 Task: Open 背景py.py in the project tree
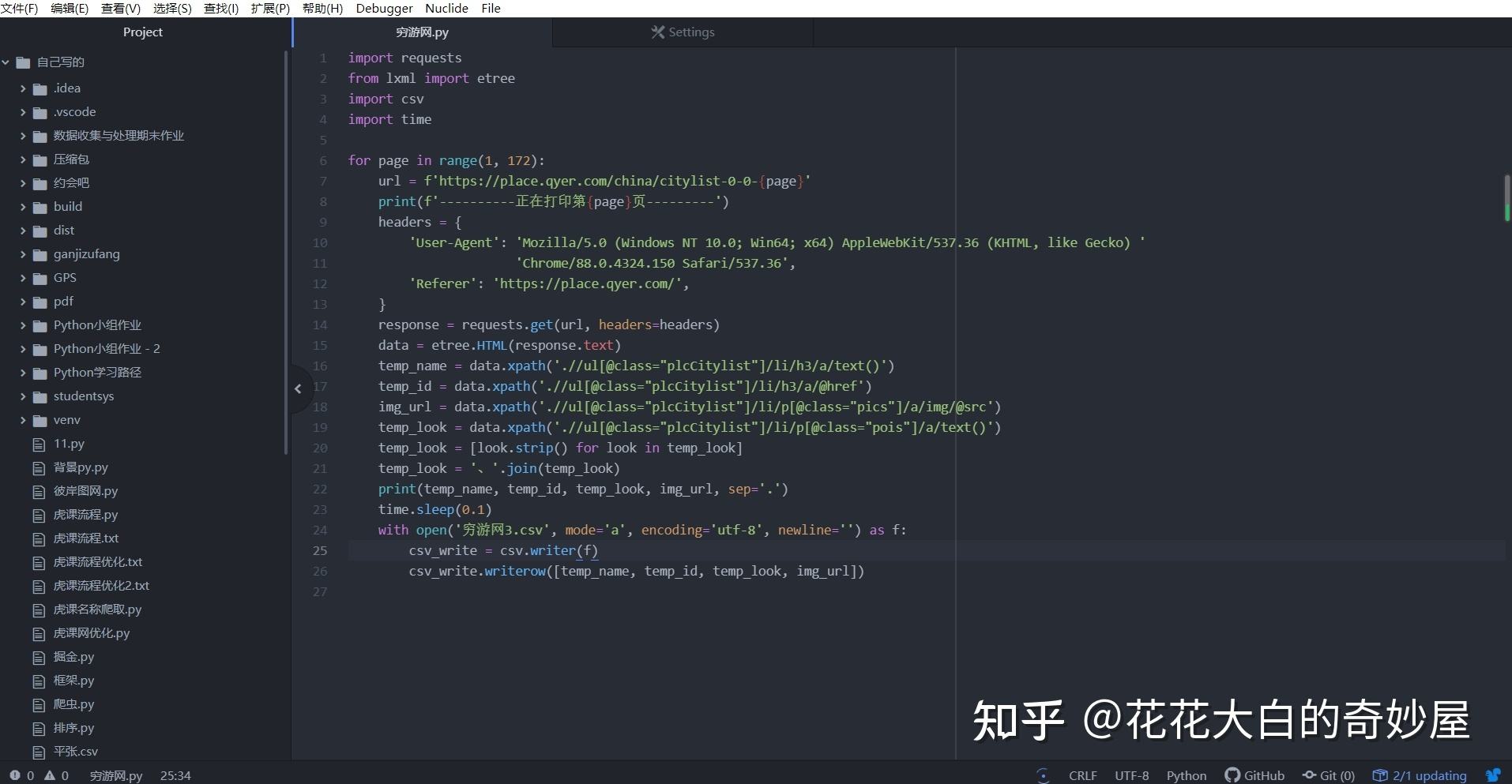81,467
